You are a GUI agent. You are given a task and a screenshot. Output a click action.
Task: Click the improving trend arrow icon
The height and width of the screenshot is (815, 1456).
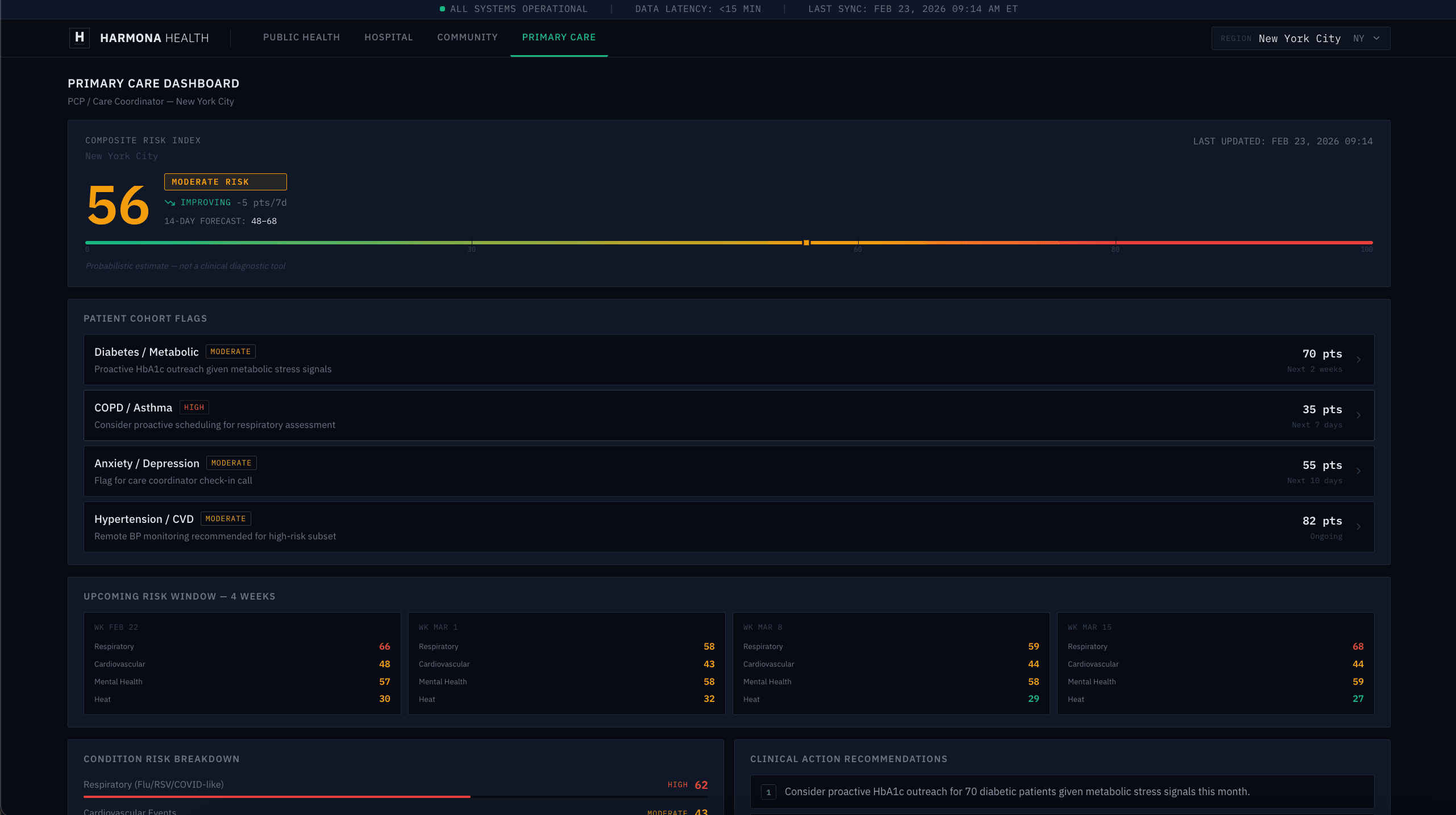pyautogui.click(x=169, y=203)
